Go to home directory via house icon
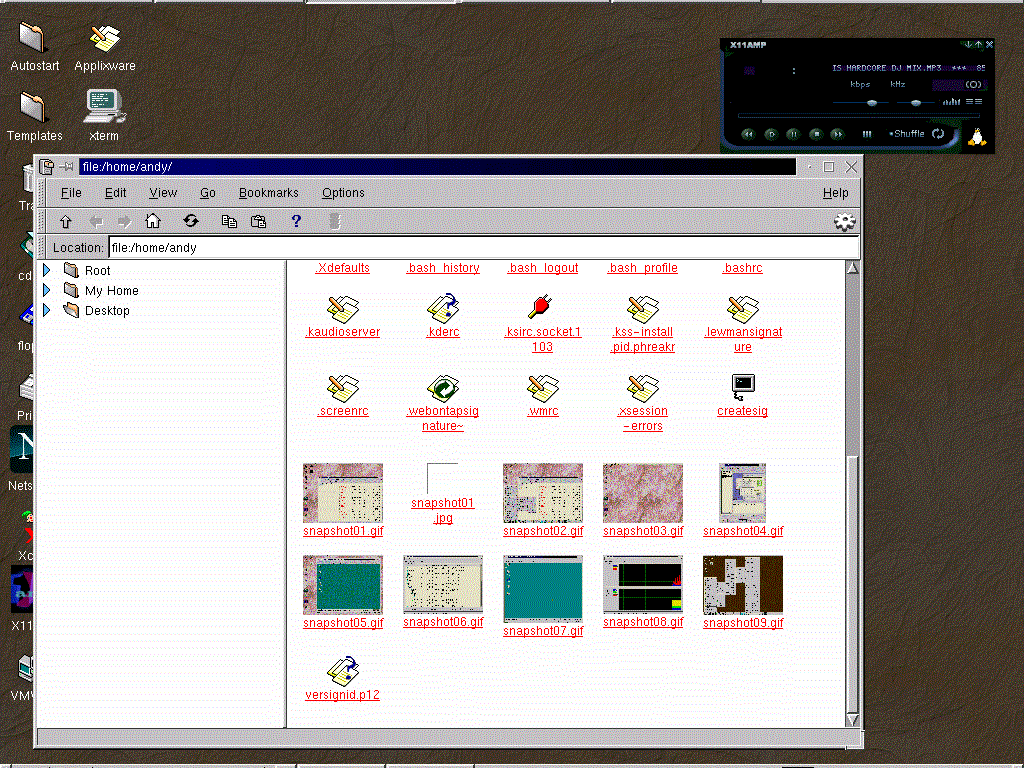Image resolution: width=1024 pixels, height=768 pixels. point(153,221)
